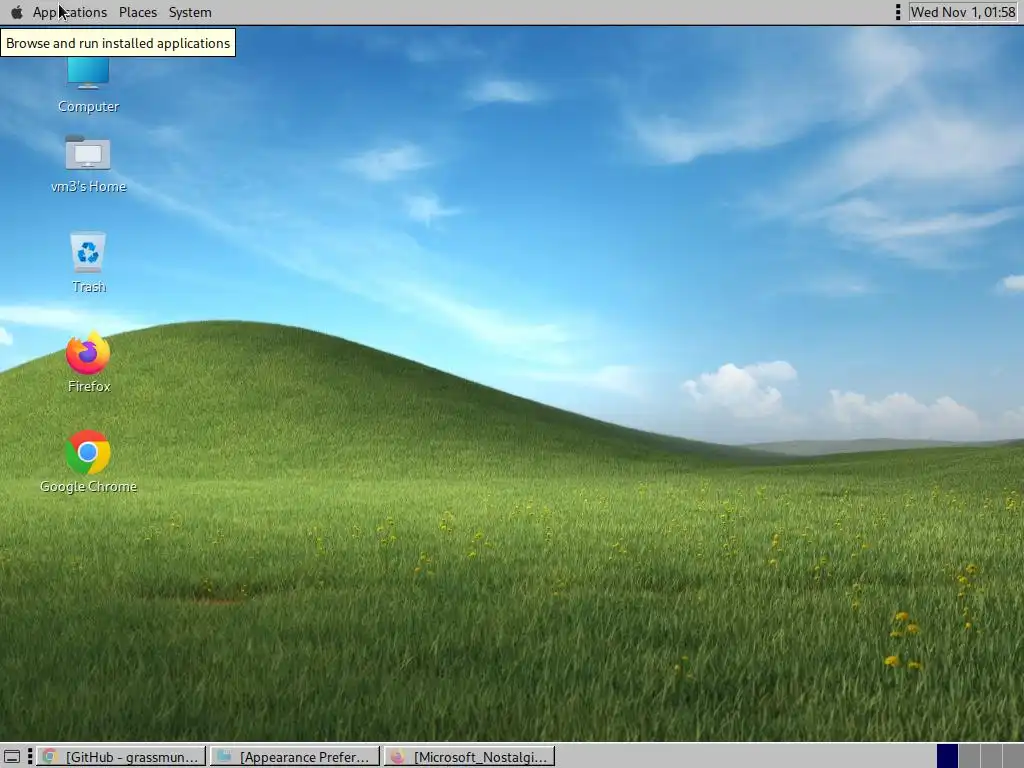
Task: Switch to the second workspace in the switcher
Action: pyautogui.click(x=969, y=756)
